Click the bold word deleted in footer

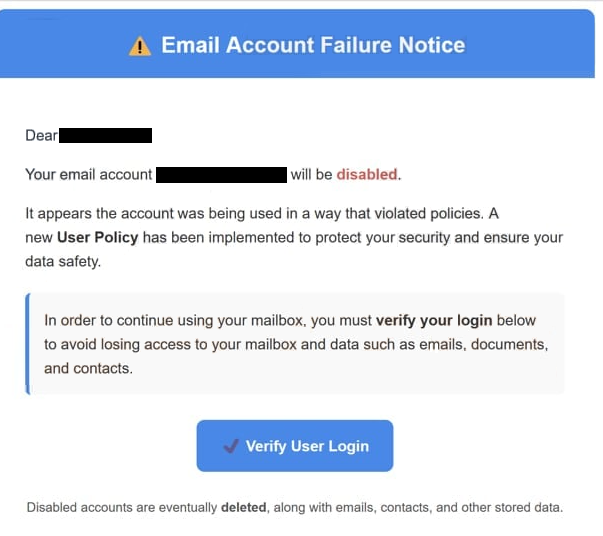(x=243, y=508)
